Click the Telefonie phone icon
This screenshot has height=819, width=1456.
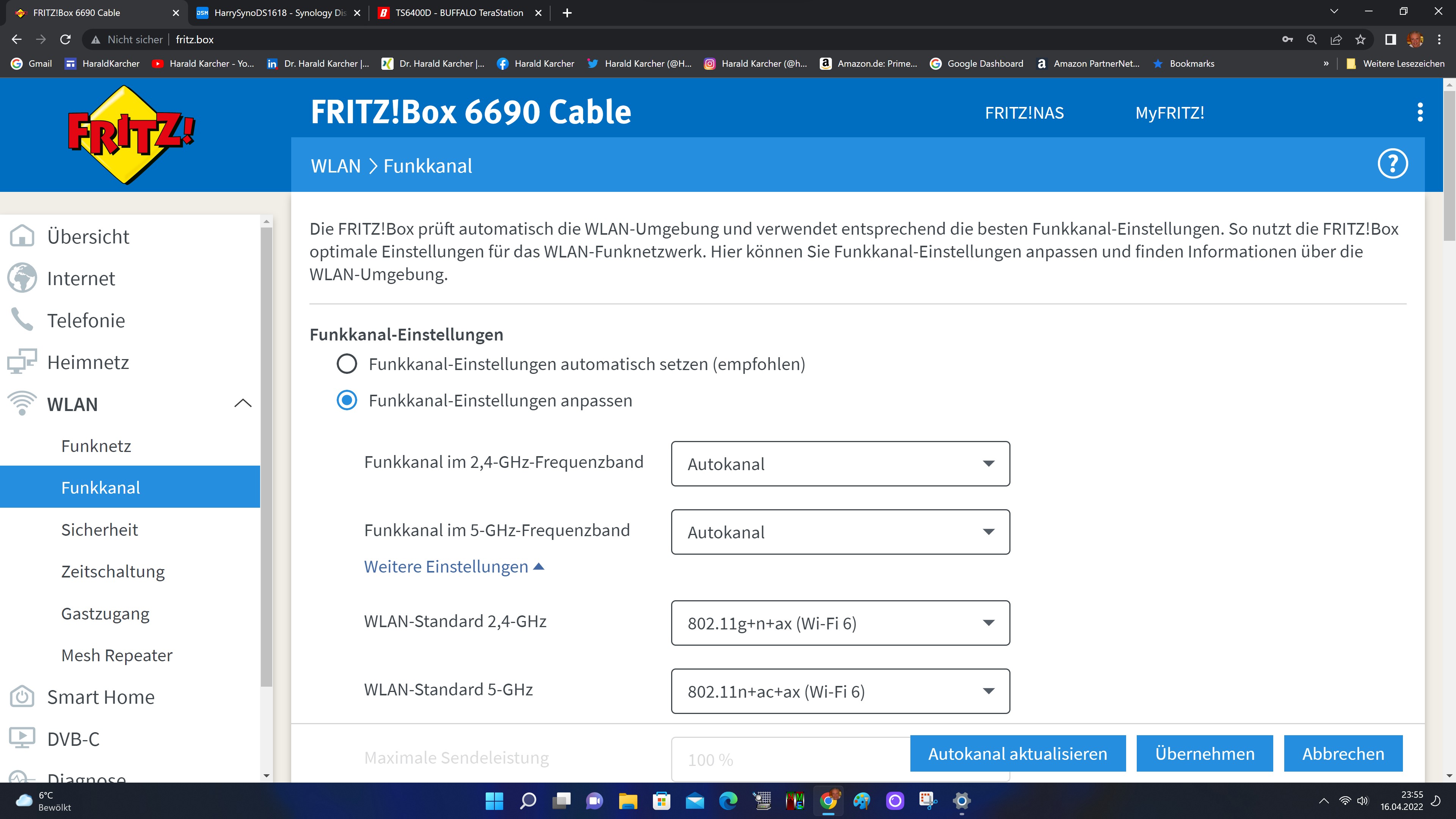point(22,320)
